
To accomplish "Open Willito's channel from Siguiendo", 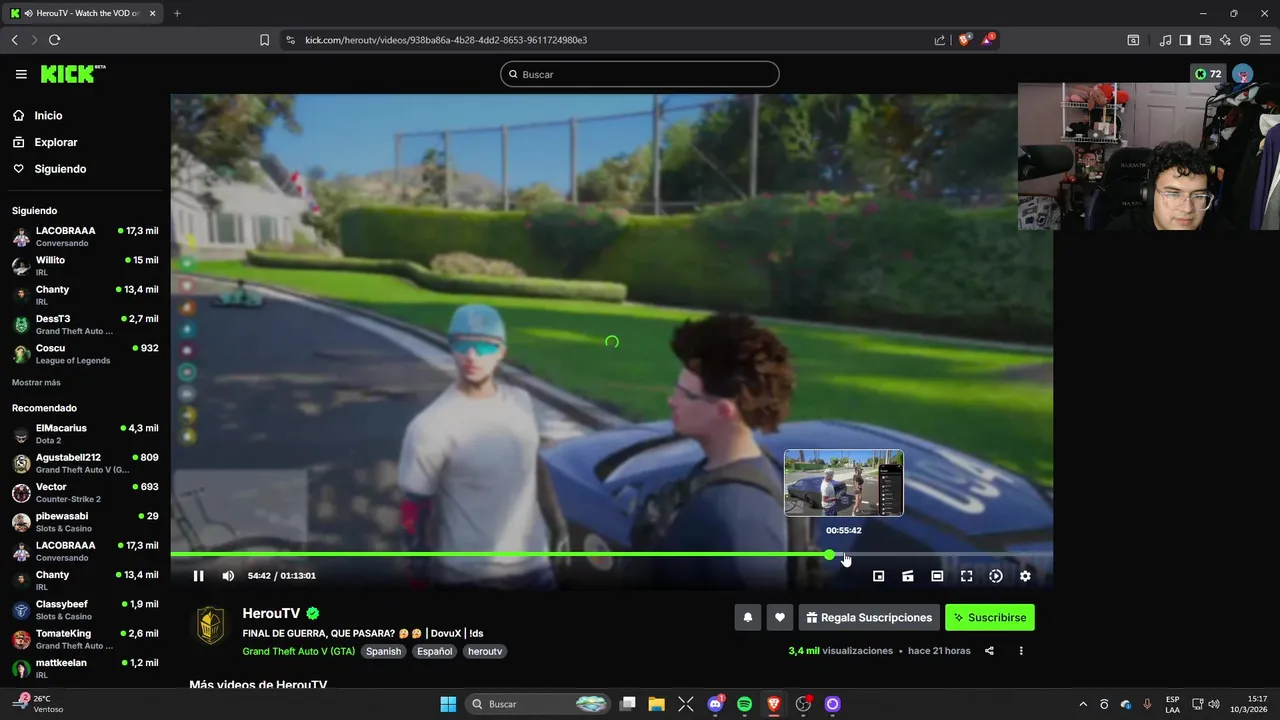I will [x=85, y=266].
